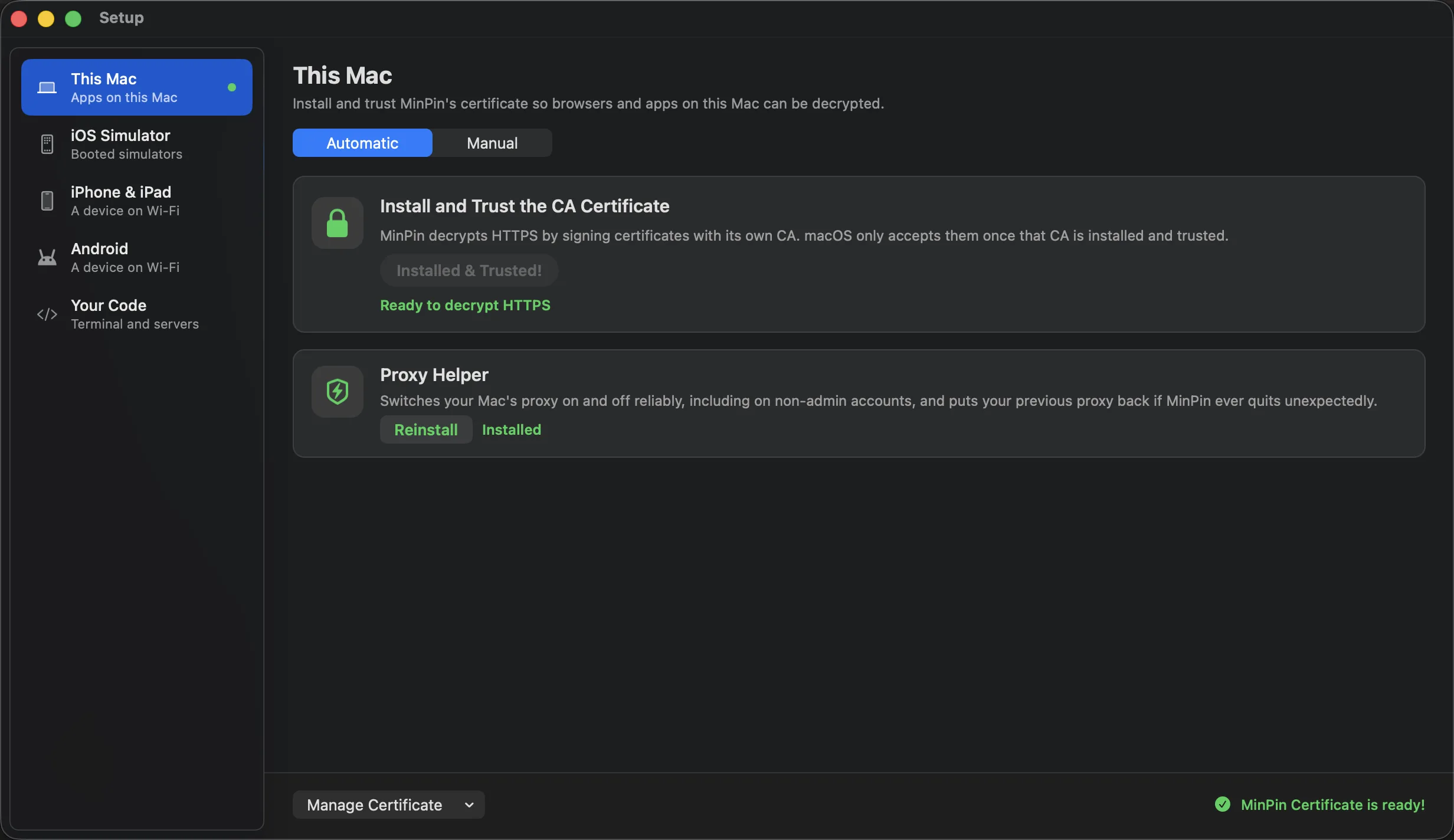The height and width of the screenshot is (840, 1454).
Task: Click the 'iOS Simulator' sidebar title
Action: click(120, 135)
